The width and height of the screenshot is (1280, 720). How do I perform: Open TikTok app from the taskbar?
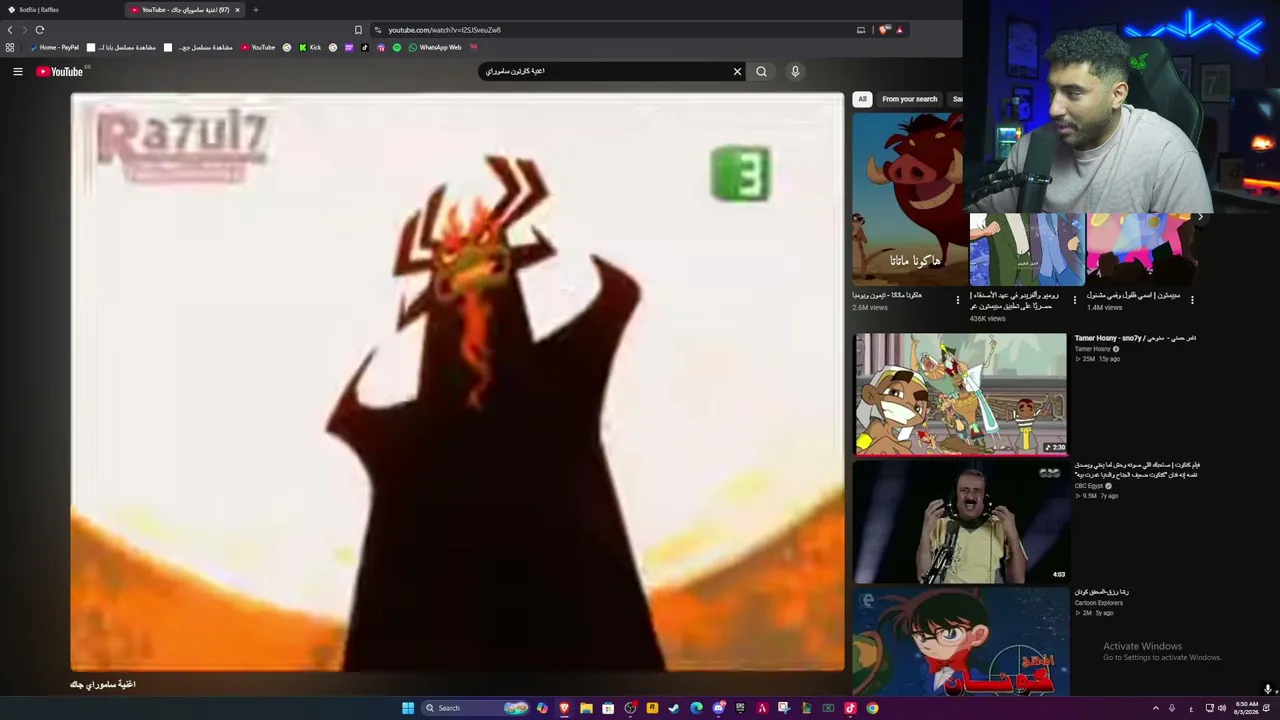coord(850,708)
